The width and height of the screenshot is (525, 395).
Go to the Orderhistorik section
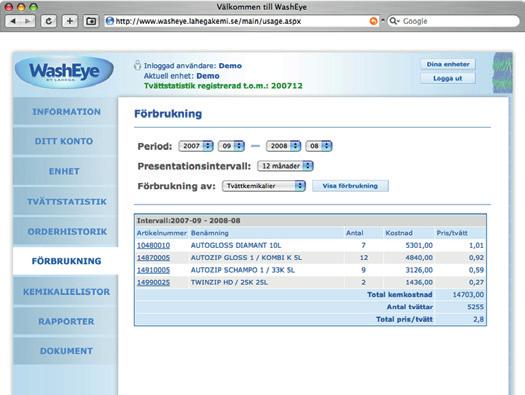[66, 232]
